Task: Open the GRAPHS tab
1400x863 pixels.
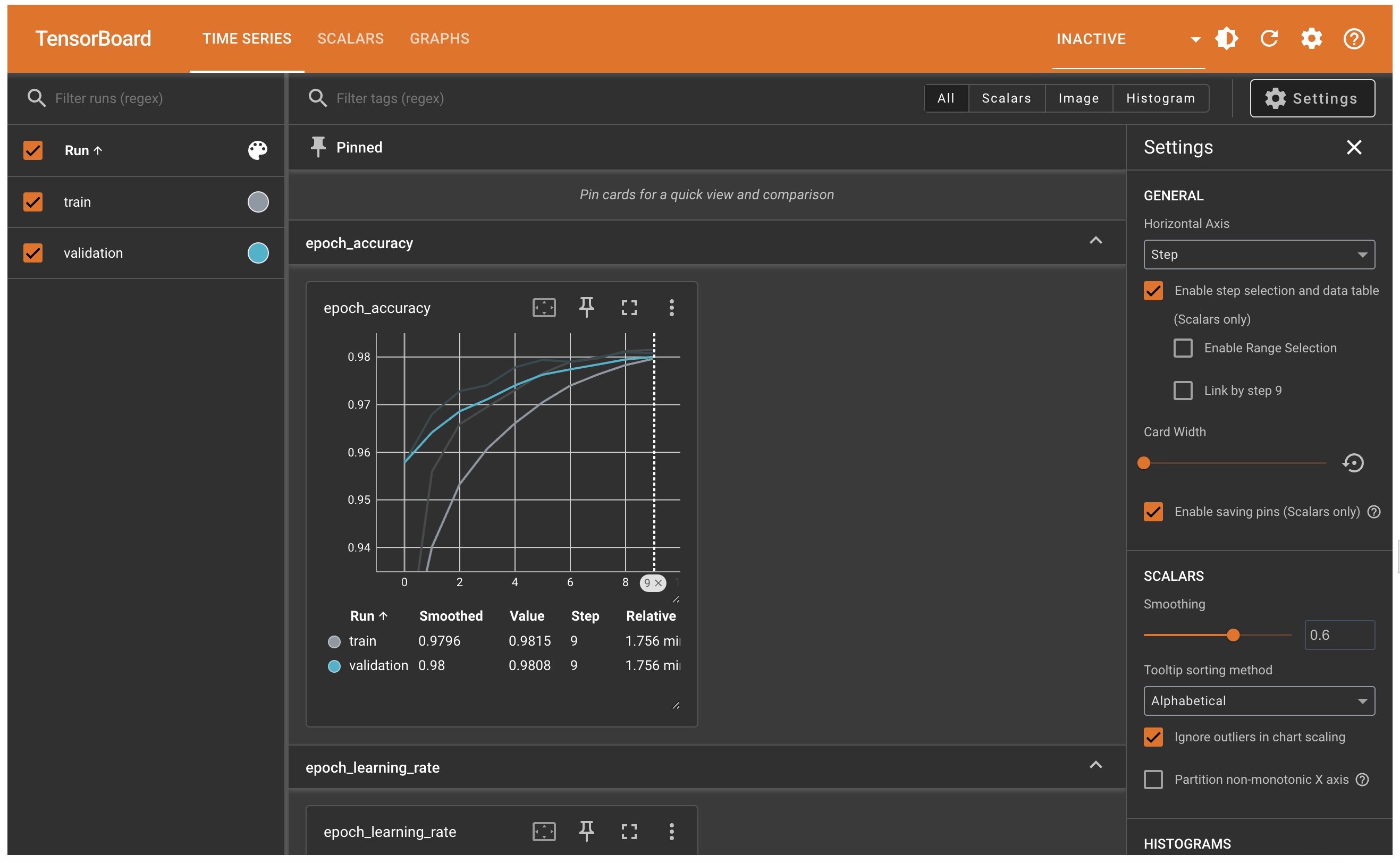Action: [x=440, y=39]
